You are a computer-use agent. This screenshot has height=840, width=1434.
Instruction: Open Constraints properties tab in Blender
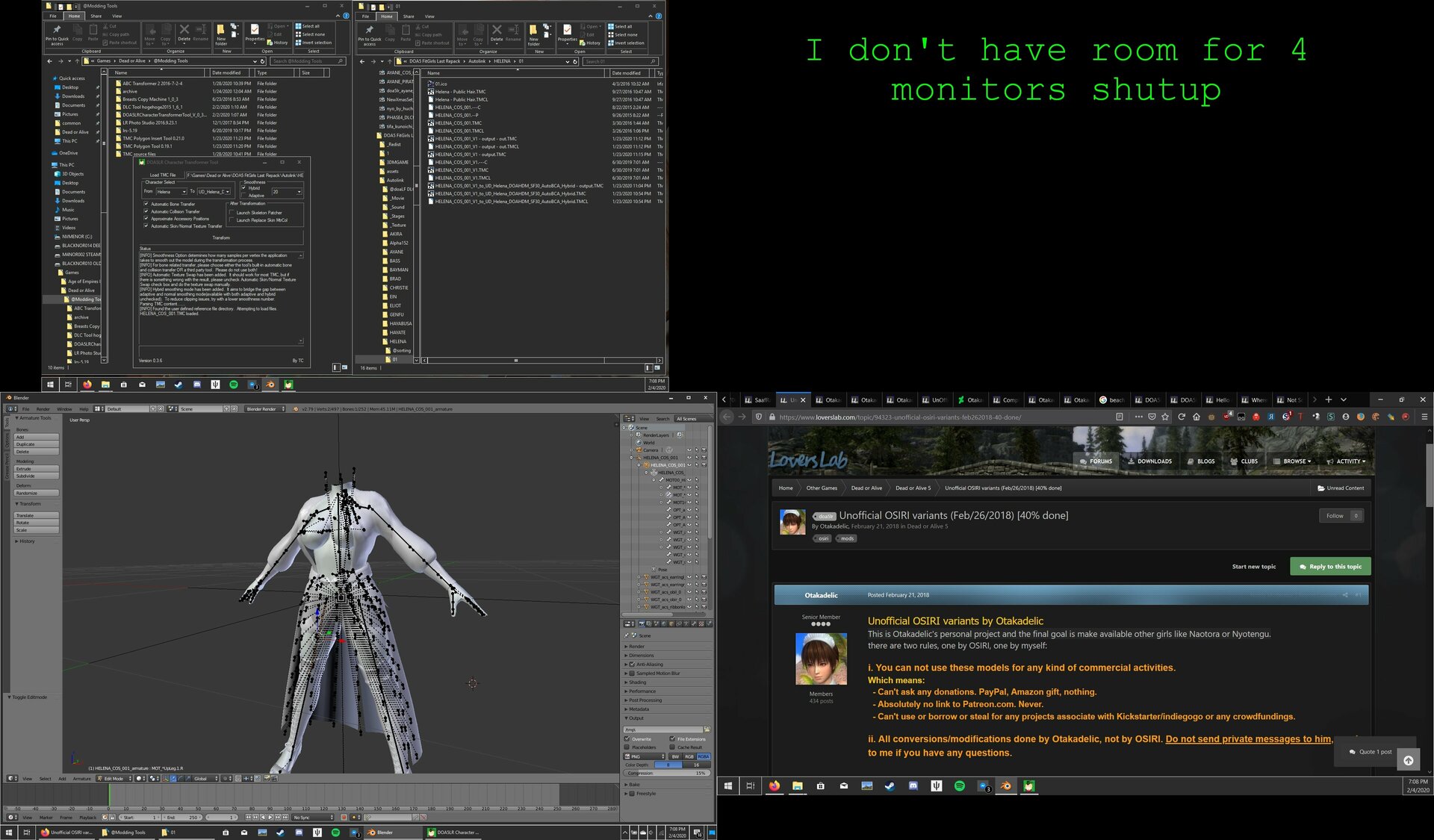tap(679, 623)
